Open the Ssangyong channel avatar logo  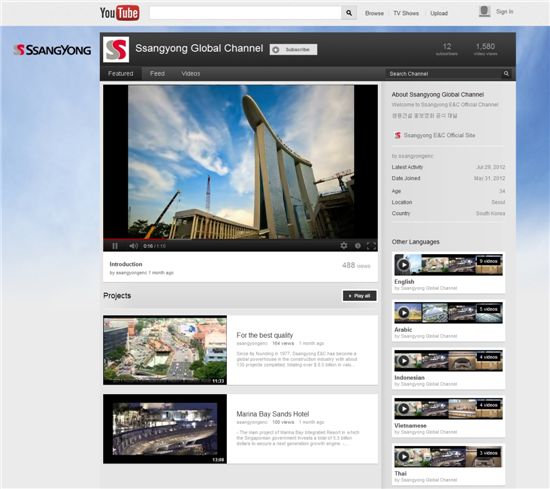116,49
